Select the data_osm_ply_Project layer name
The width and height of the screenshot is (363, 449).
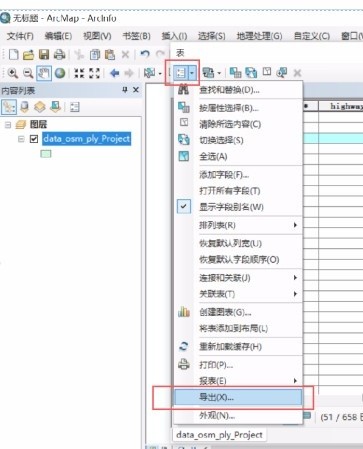pyautogui.click(x=87, y=139)
